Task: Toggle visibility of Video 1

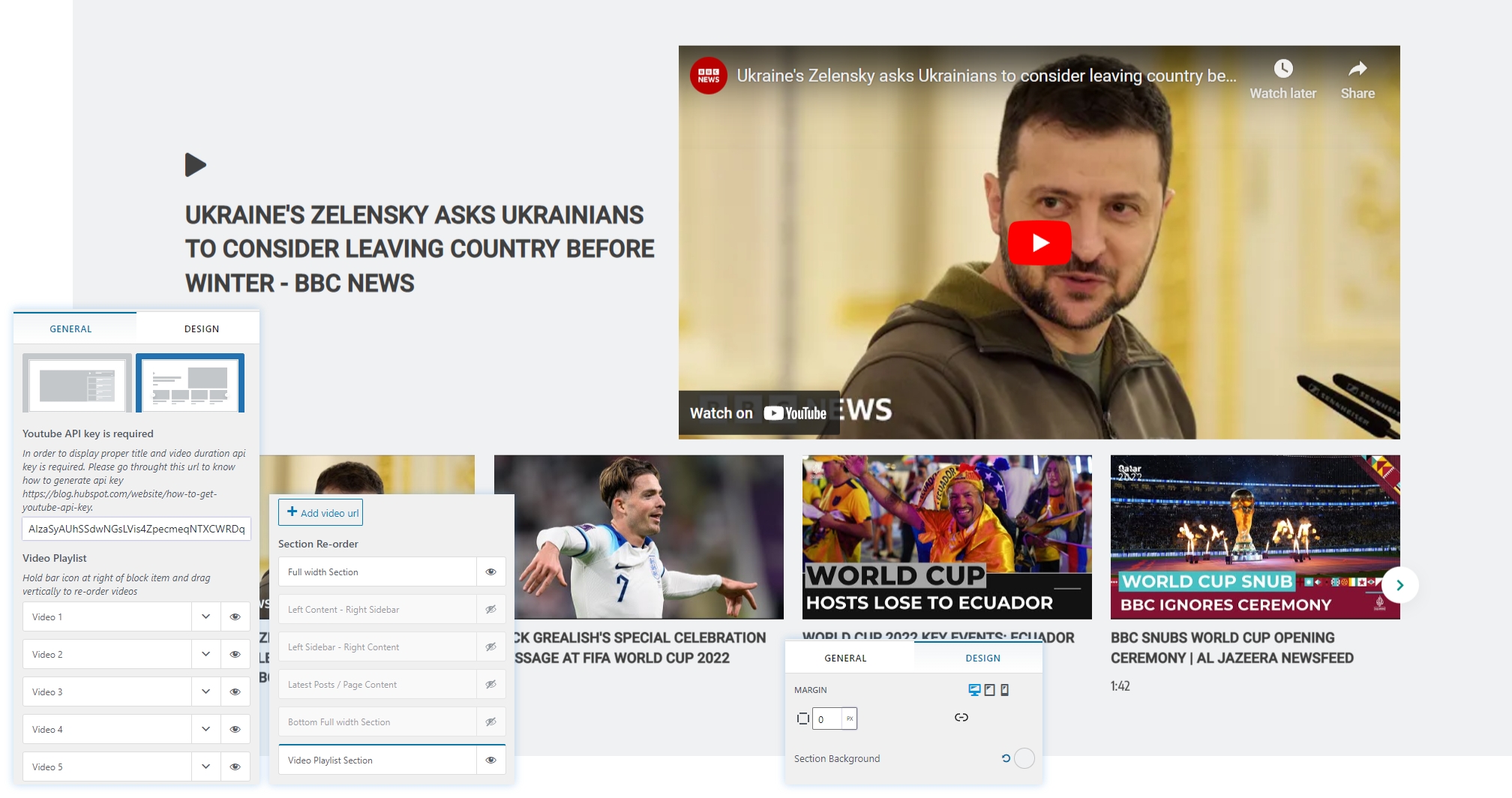Action: (x=235, y=617)
